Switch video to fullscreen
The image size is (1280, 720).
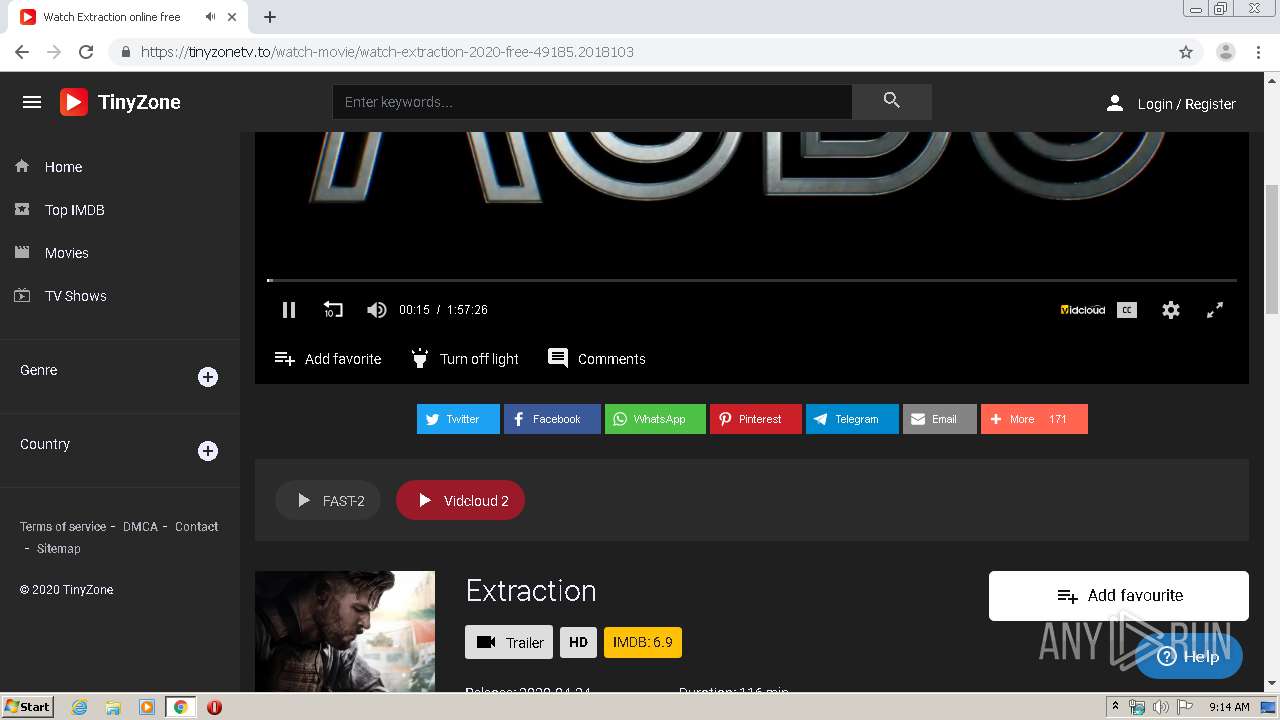1215,310
